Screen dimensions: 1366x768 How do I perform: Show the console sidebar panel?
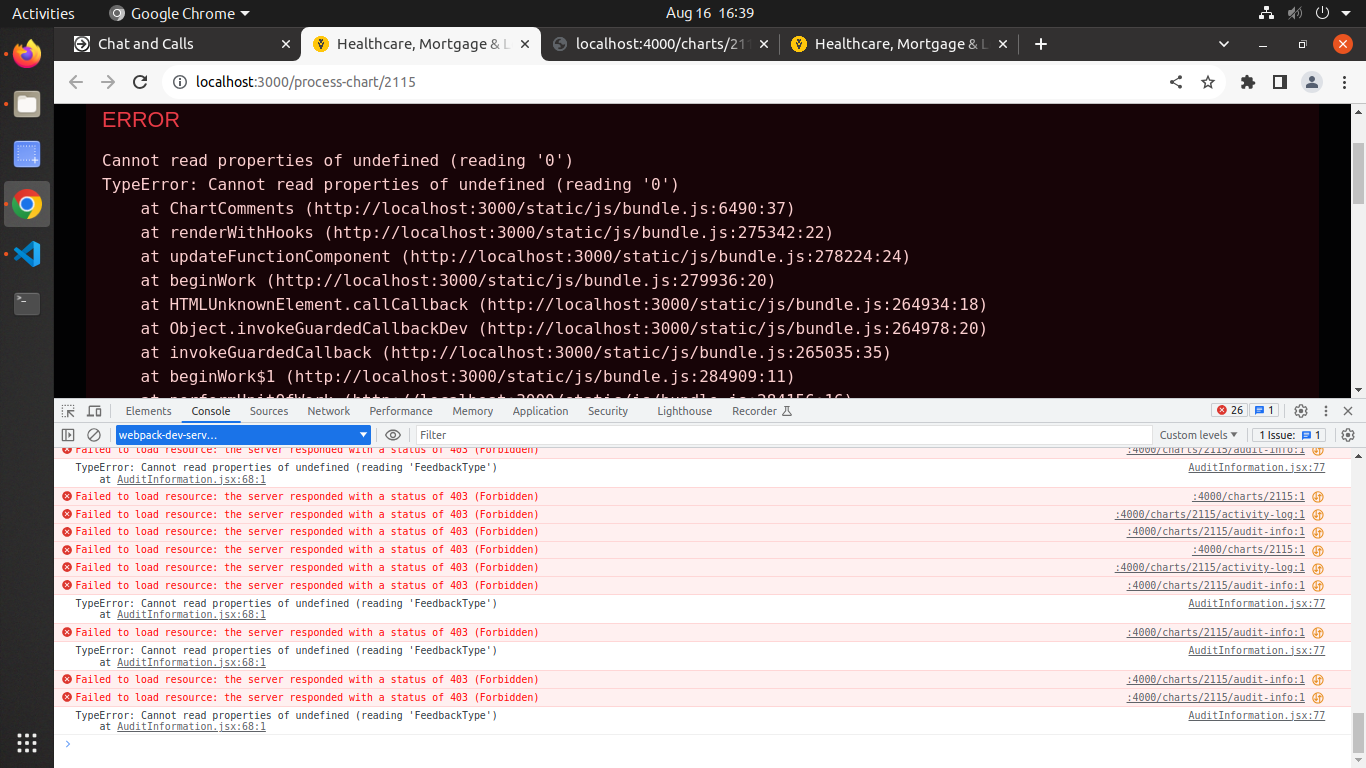click(68, 435)
